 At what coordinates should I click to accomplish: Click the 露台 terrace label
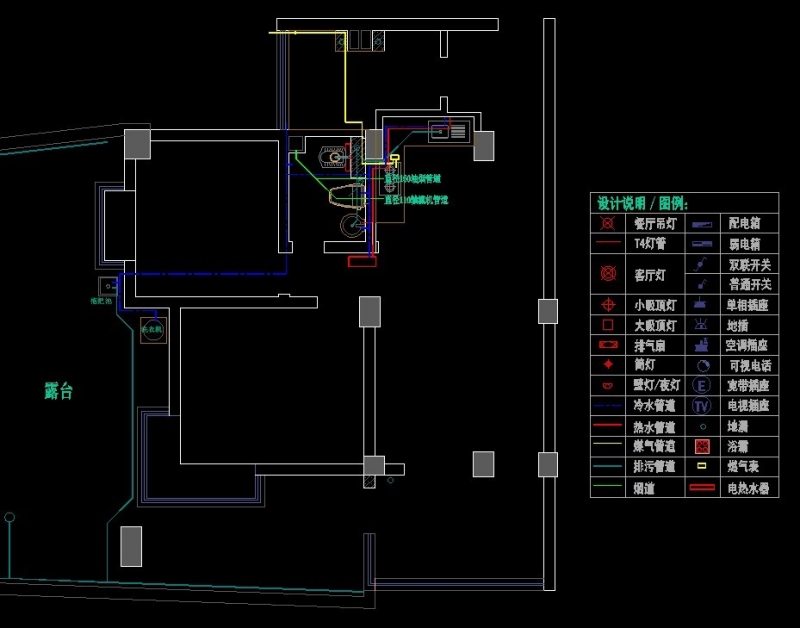click(59, 391)
